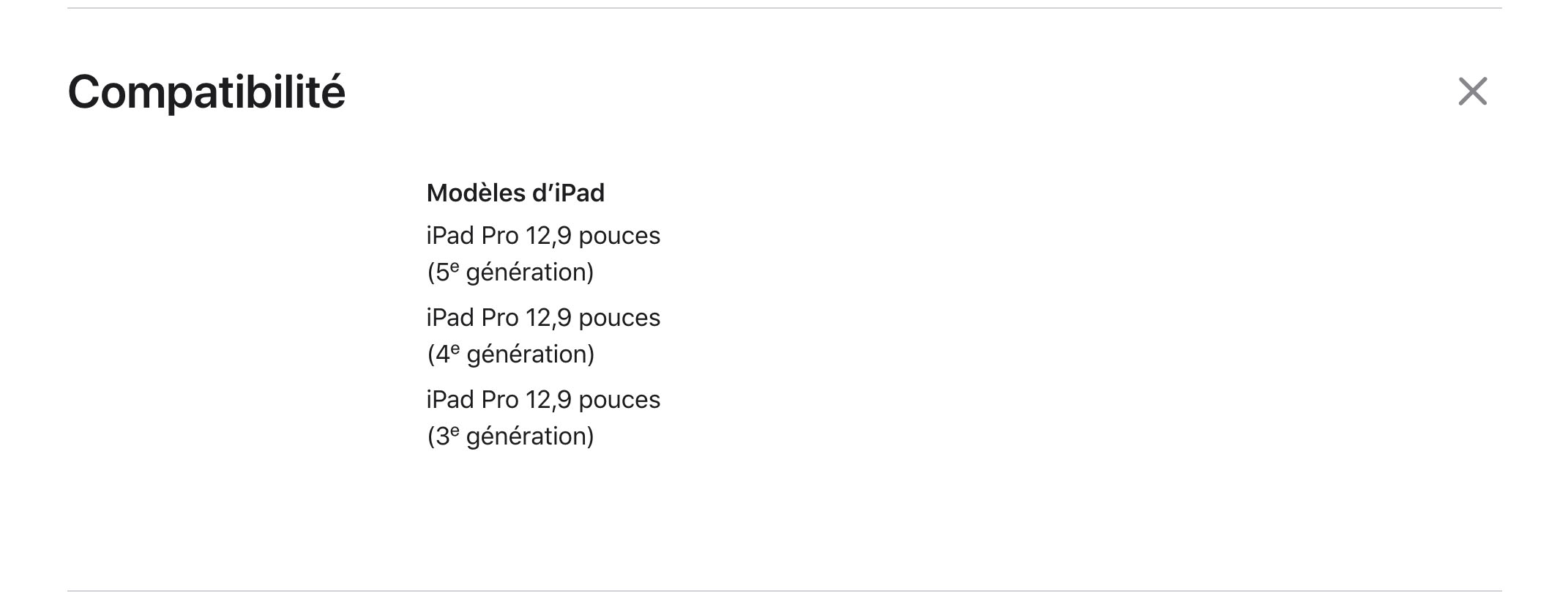Click "12,9" in the 5e génération entry
1568x602 pixels.
click(x=548, y=236)
